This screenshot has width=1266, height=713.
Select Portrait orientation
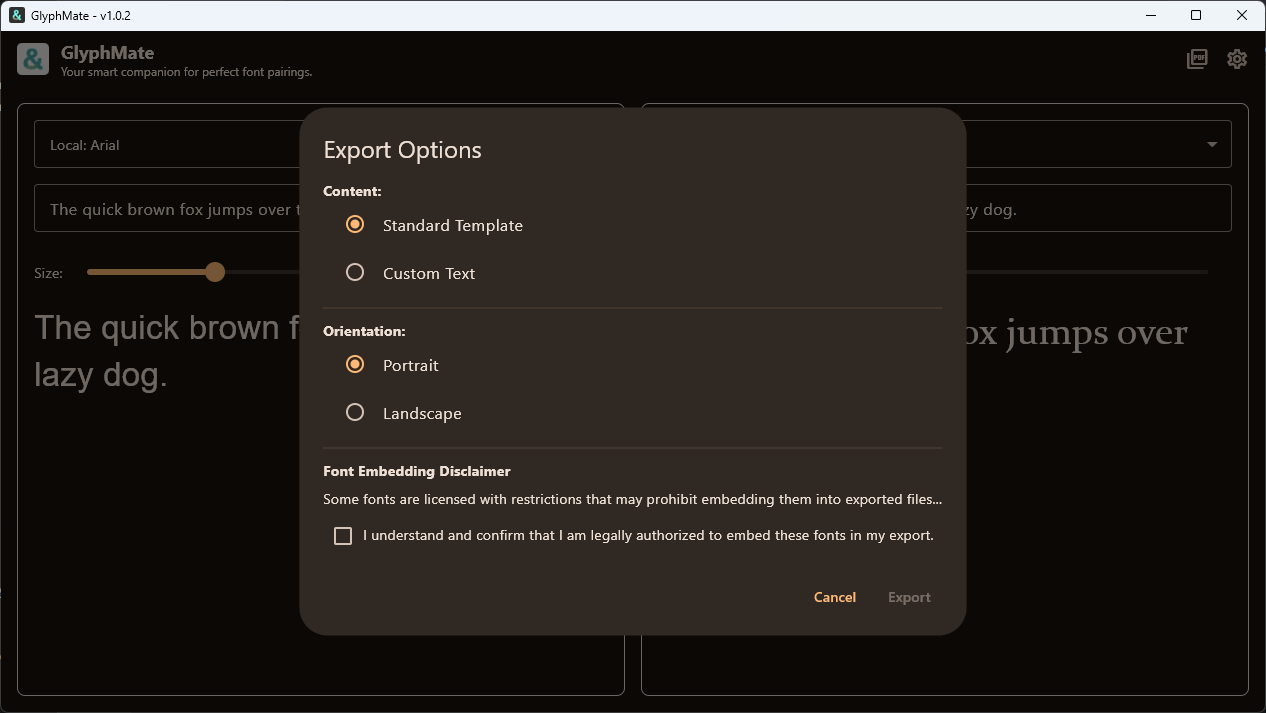click(x=355, y=364)
